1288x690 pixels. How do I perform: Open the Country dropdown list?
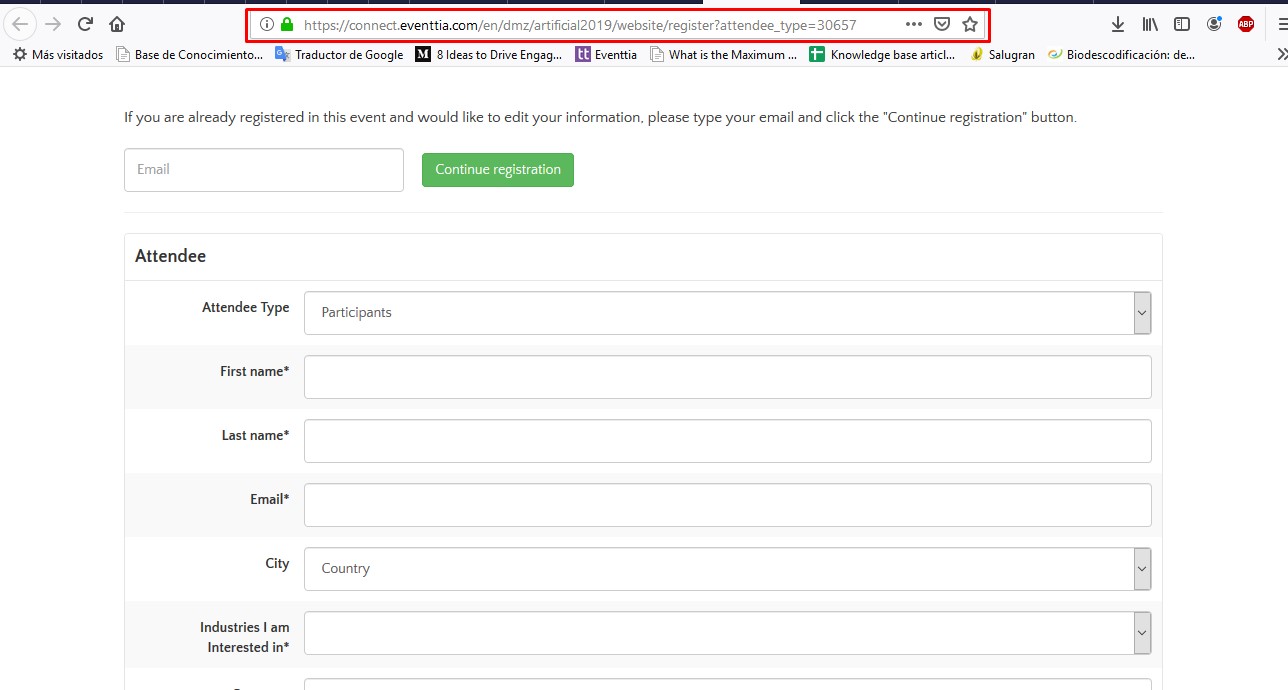pos(727,569)
